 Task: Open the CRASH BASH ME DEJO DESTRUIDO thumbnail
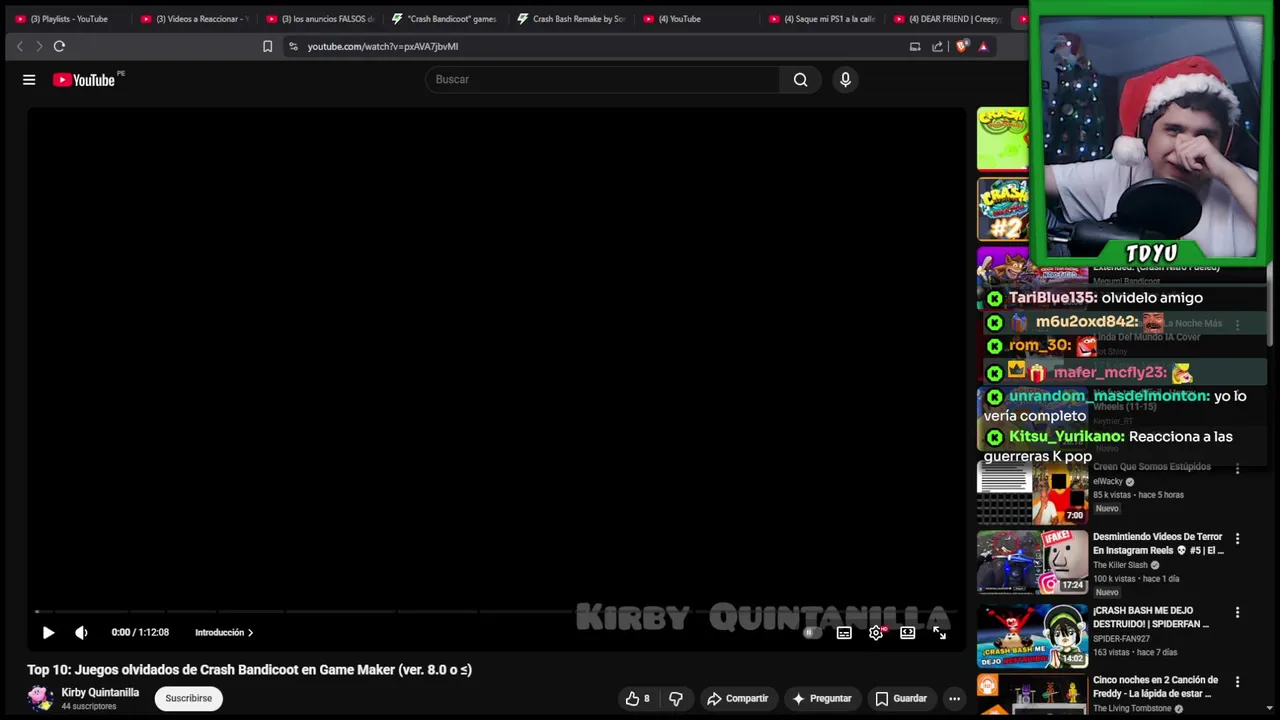pyautogui.click(x=1032, y=635)
